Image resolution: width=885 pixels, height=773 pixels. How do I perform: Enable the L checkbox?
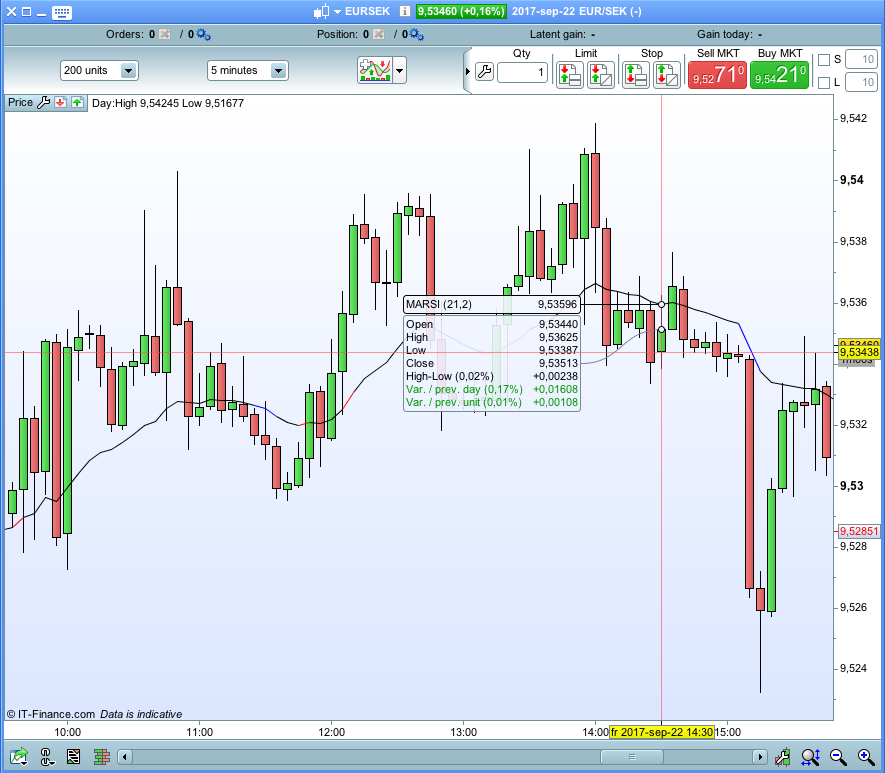click(824, 83)
